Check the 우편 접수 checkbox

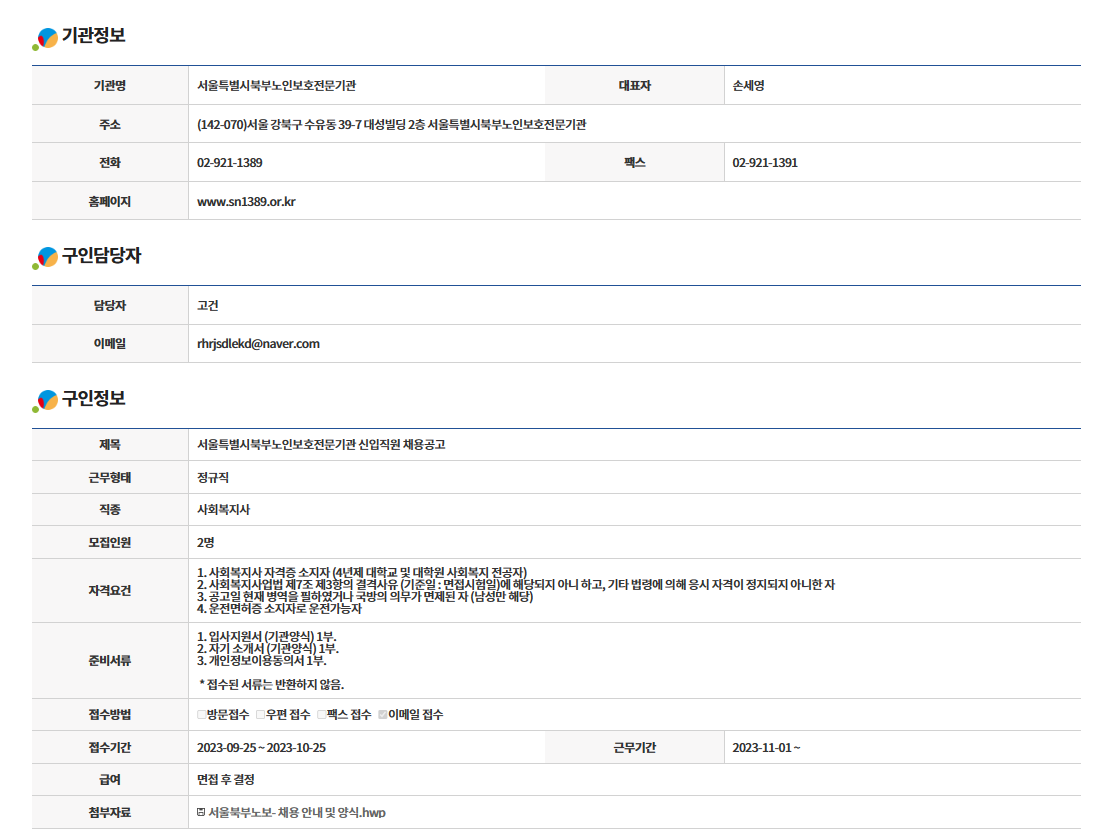pos(260,715)
